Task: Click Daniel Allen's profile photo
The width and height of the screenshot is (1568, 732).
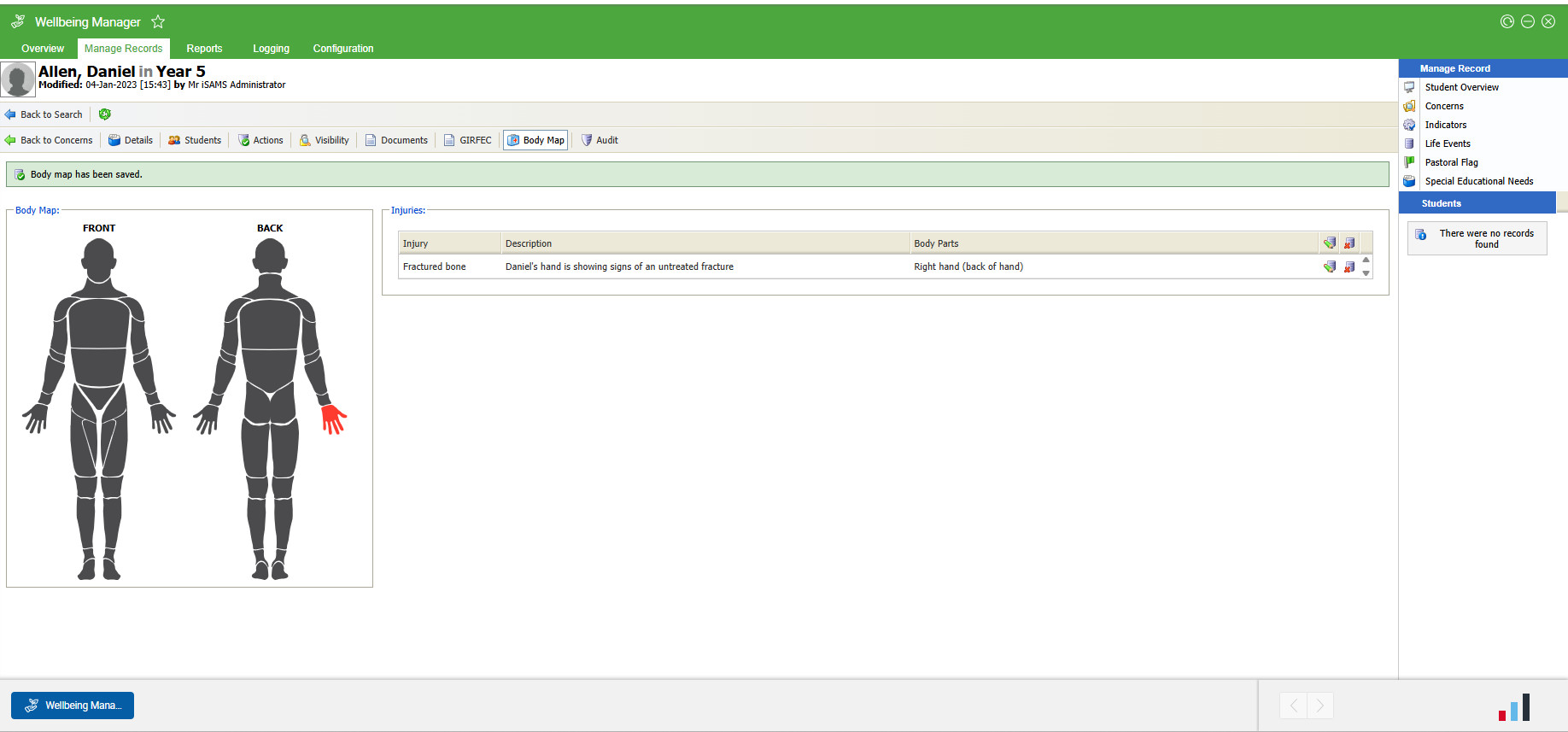Action: (x=17, y=79)
